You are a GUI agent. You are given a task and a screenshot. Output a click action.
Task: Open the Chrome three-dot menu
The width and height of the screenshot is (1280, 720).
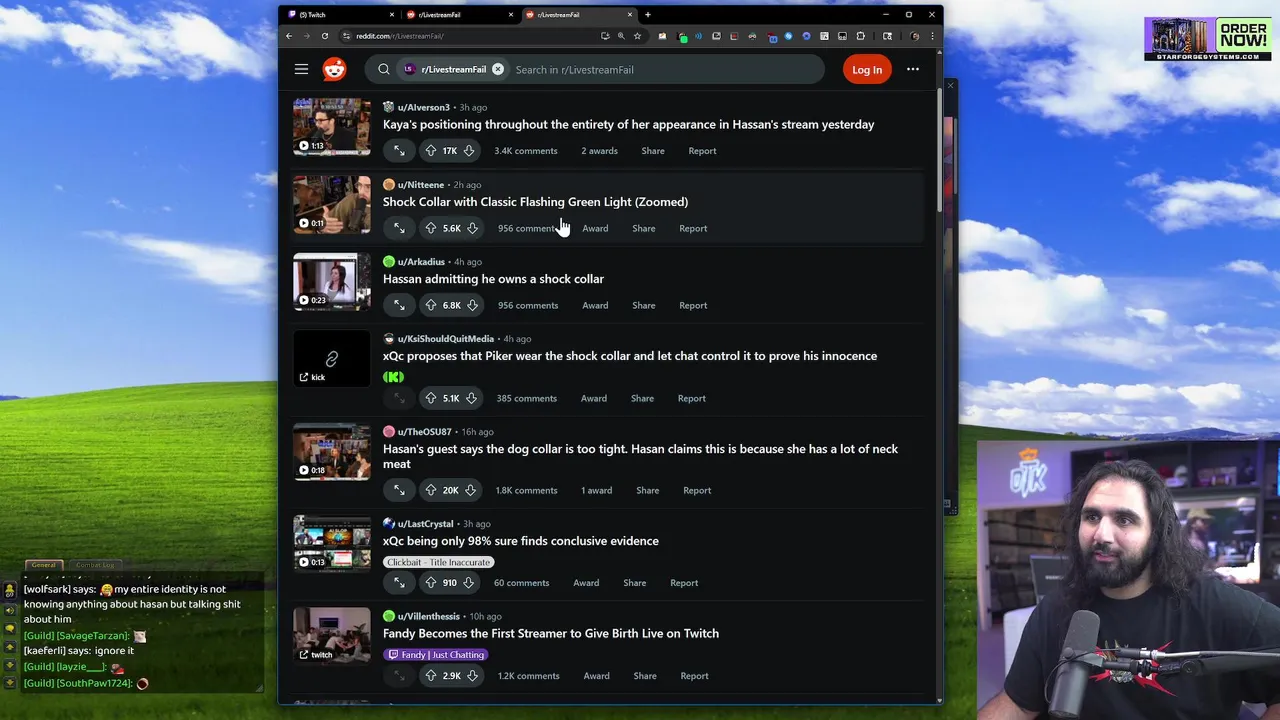932,36
